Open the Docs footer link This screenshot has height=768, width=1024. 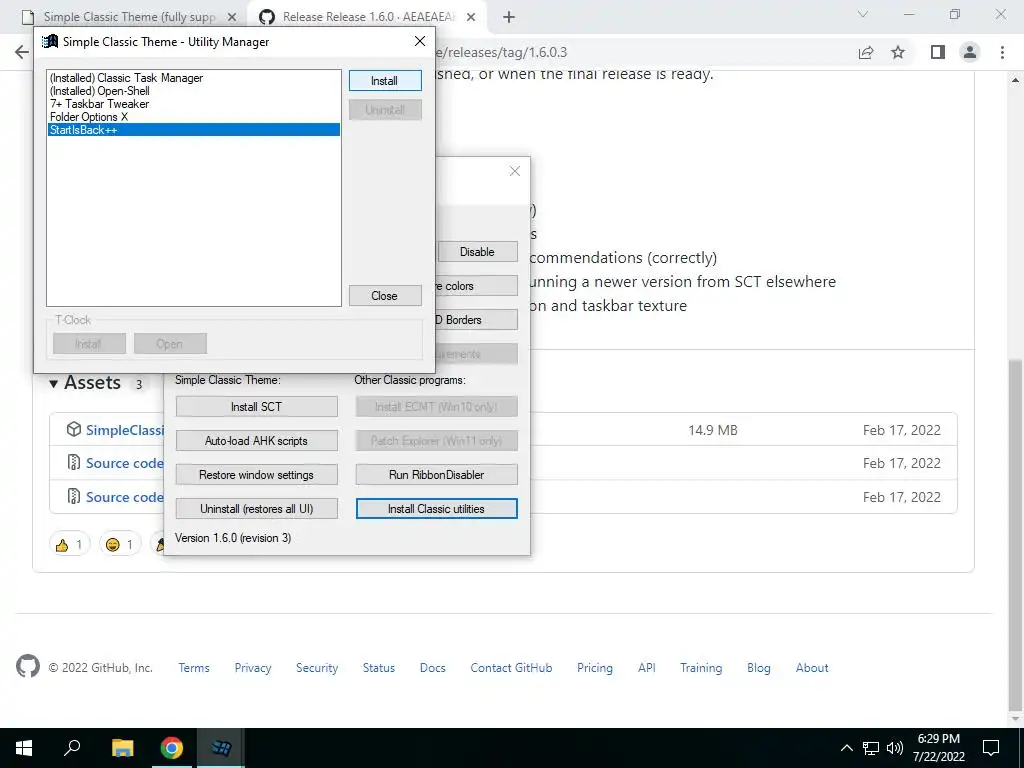coord(433,668)
